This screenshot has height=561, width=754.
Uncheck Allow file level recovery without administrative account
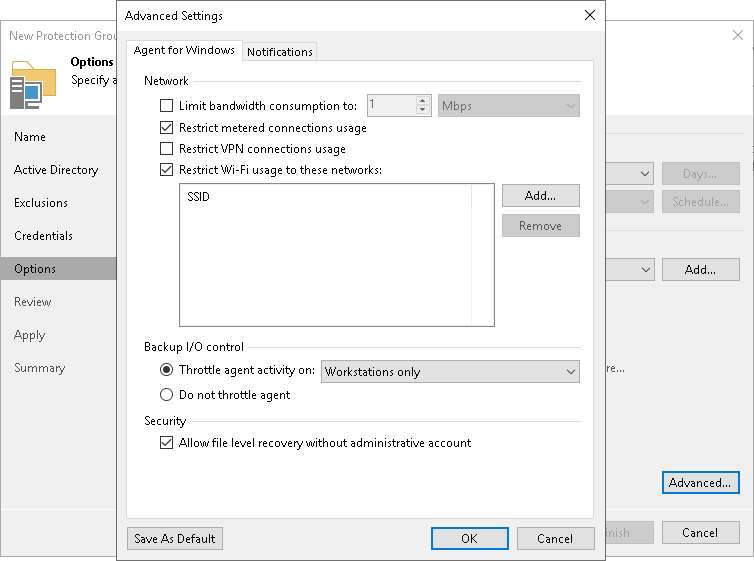[x=166, y=443]
